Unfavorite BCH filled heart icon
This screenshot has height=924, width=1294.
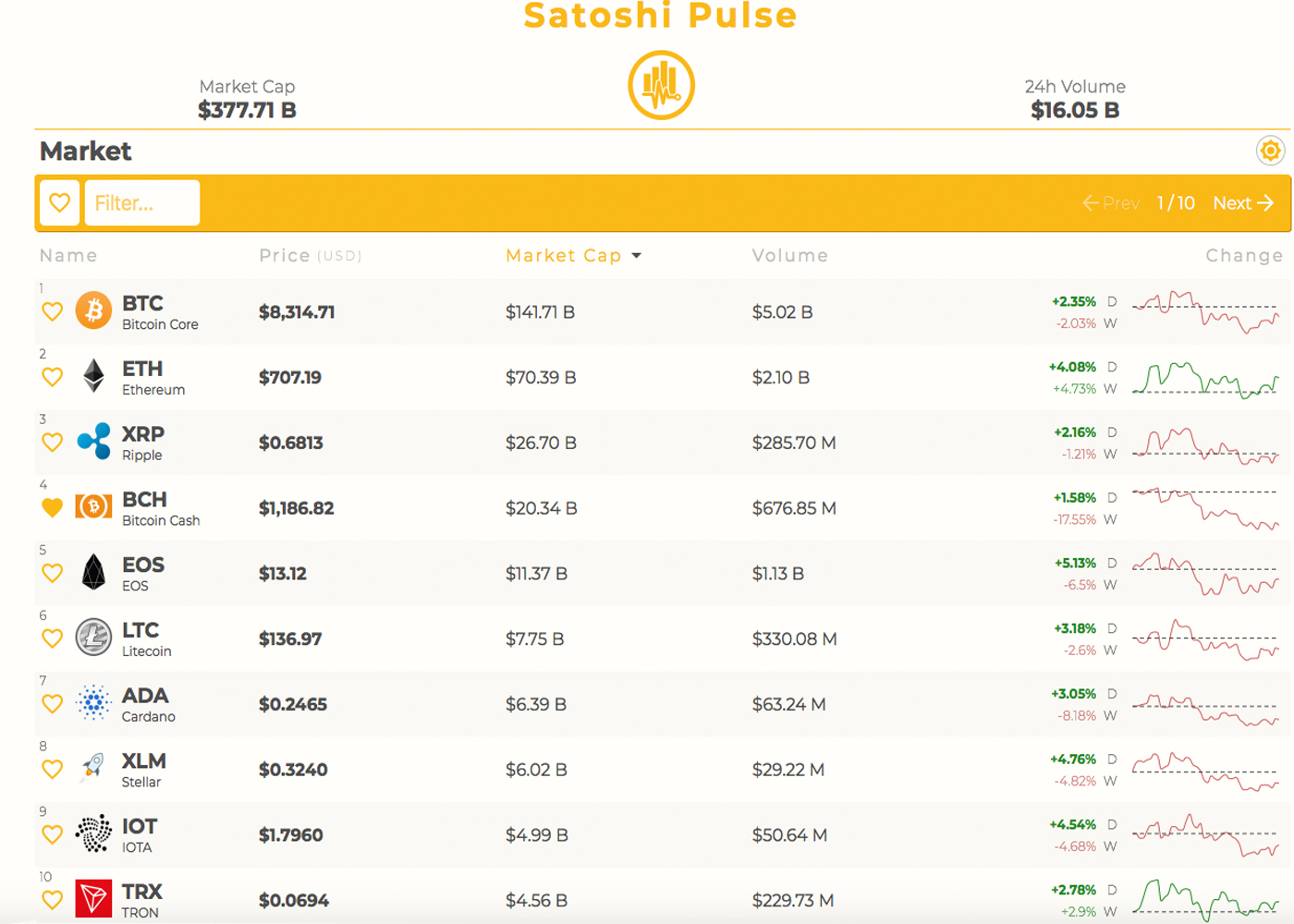(53, 507)
